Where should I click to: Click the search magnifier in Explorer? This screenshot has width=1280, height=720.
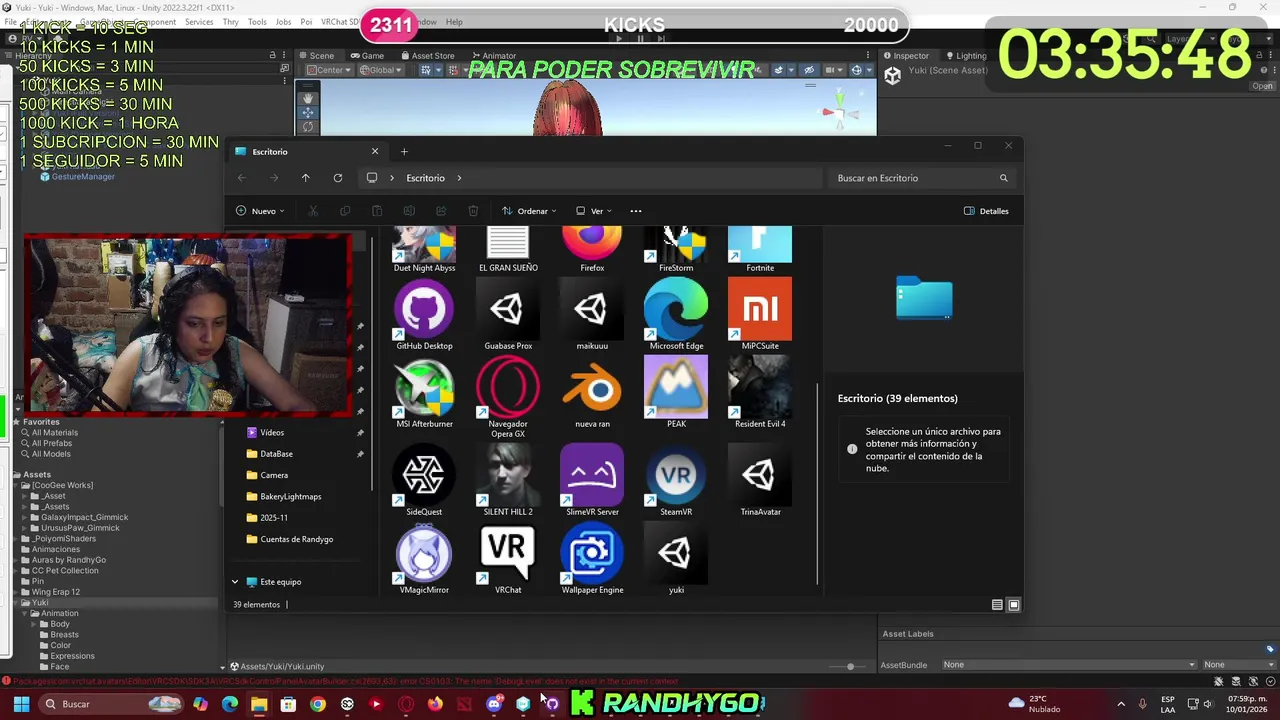pos(1003,178)
